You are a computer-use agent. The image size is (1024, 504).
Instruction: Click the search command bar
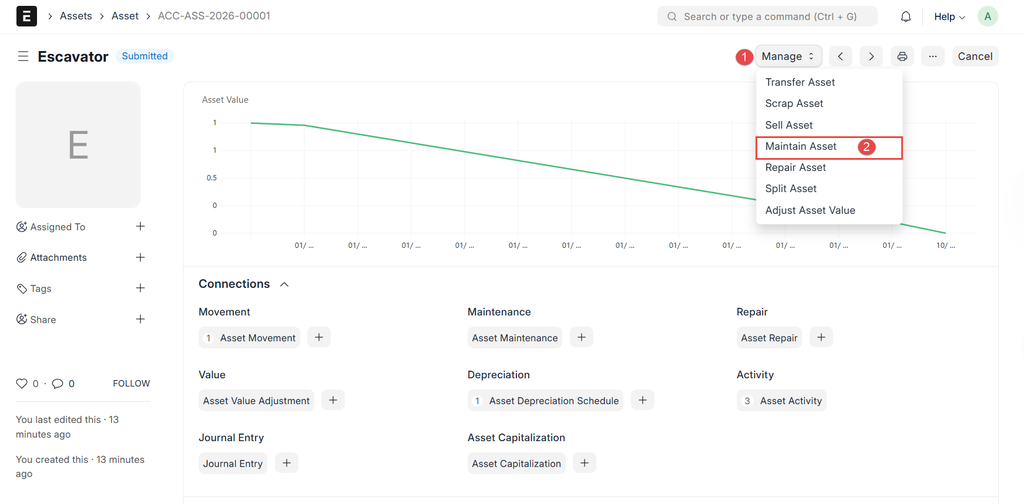click(767, 17)
